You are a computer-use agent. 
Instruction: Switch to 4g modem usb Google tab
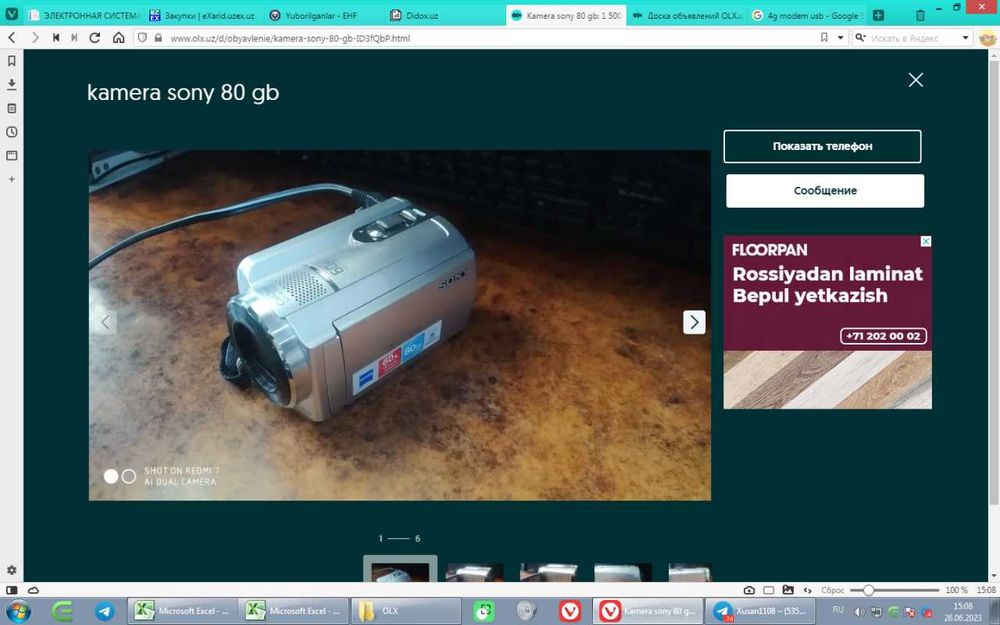[807, 15]
